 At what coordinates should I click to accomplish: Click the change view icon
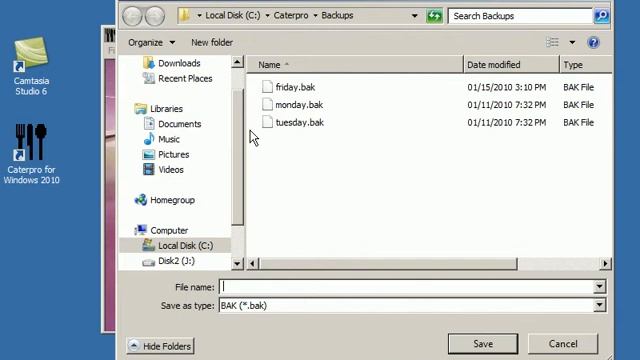(x=552, y=42)
